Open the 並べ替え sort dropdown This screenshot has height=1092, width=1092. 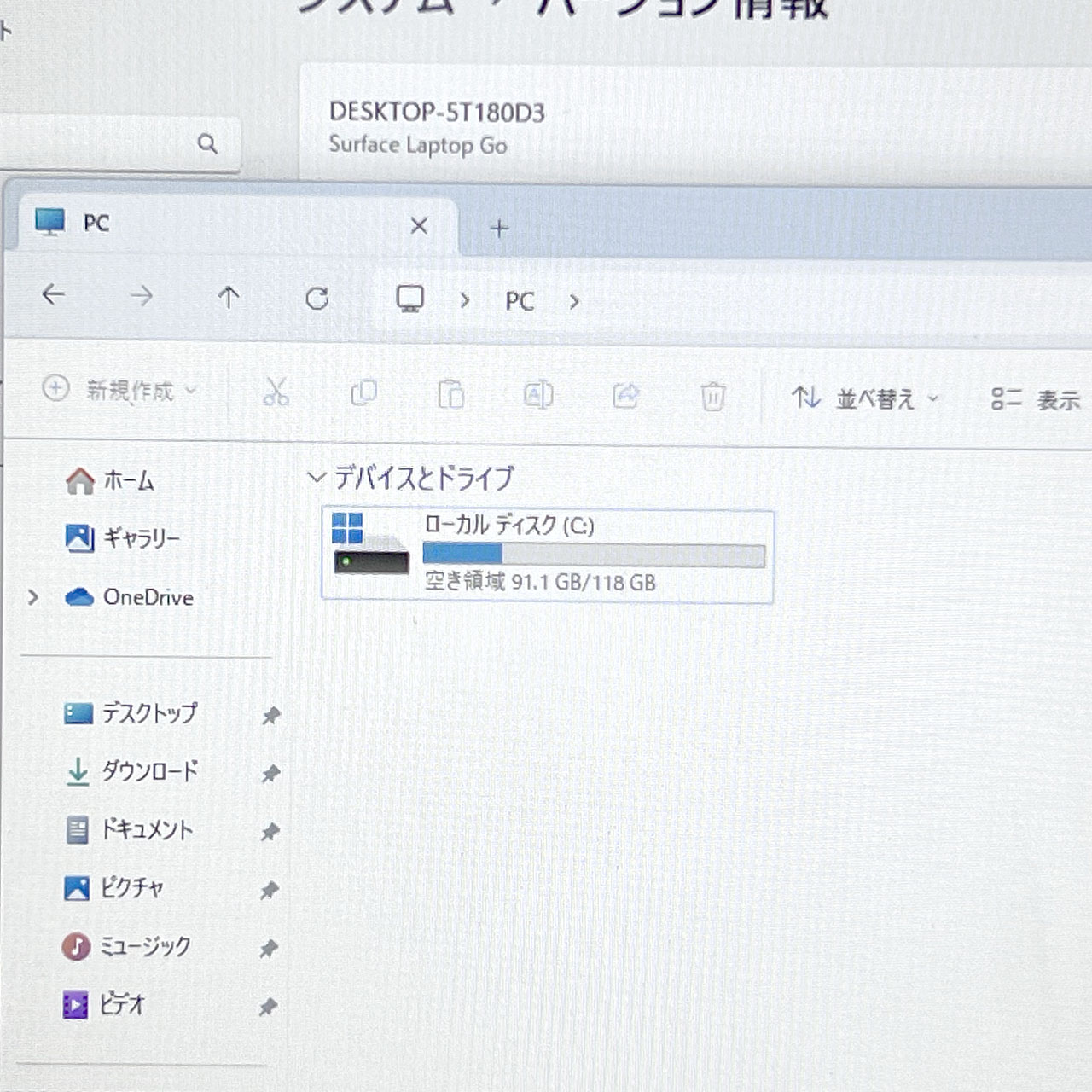click(x=865, y=398)
